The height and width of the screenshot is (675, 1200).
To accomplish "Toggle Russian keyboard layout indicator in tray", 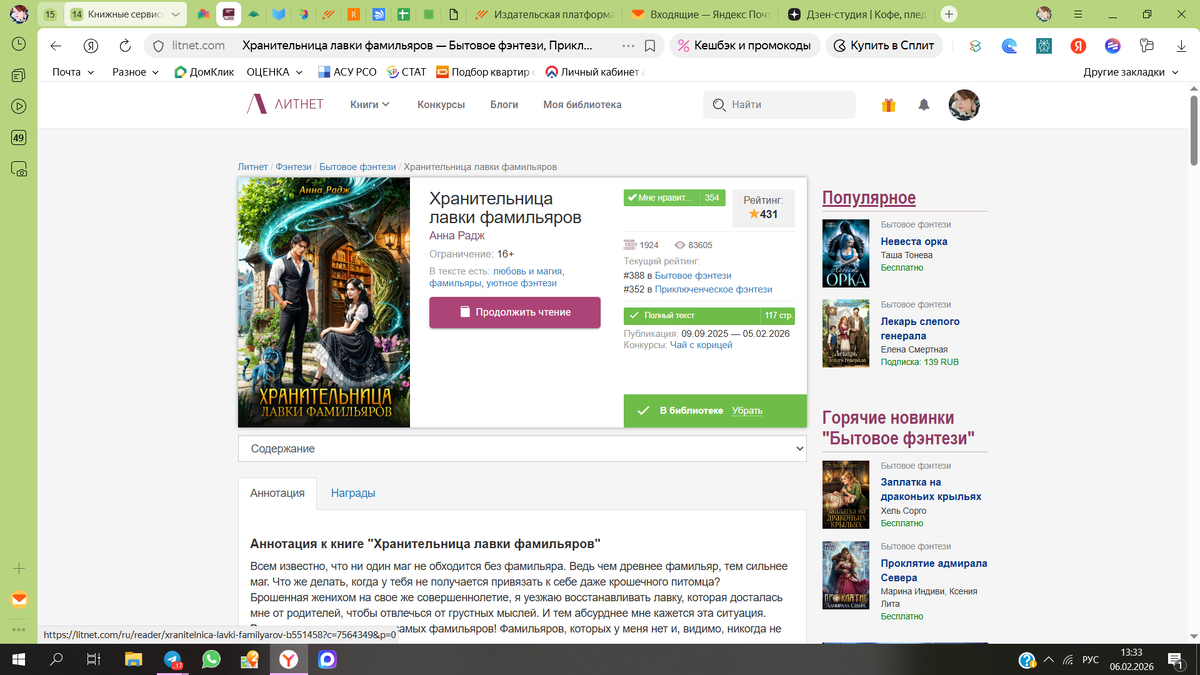I will click(x=1090, y=660).
